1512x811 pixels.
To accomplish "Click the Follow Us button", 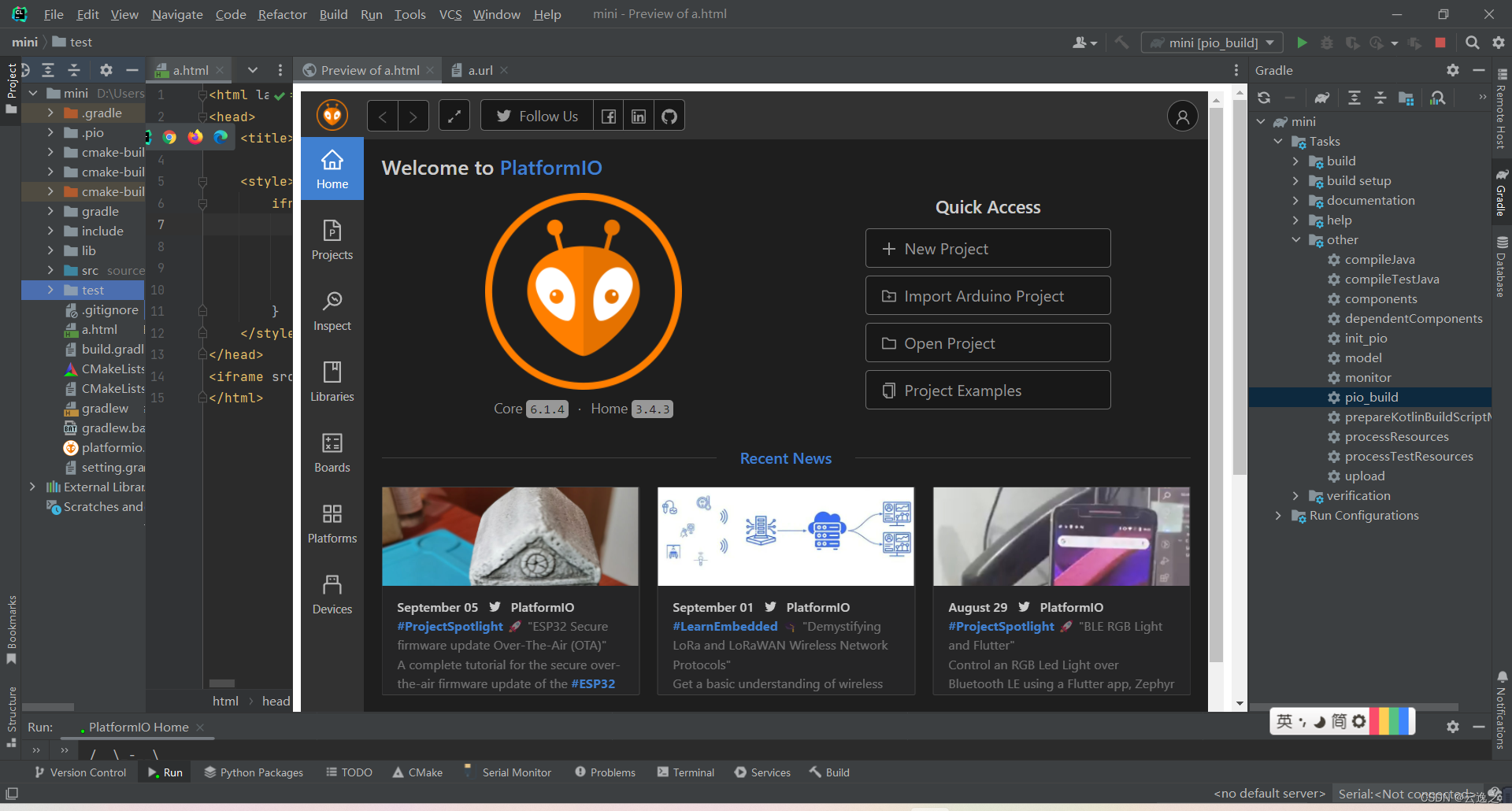I will click(x=536, y=115).
